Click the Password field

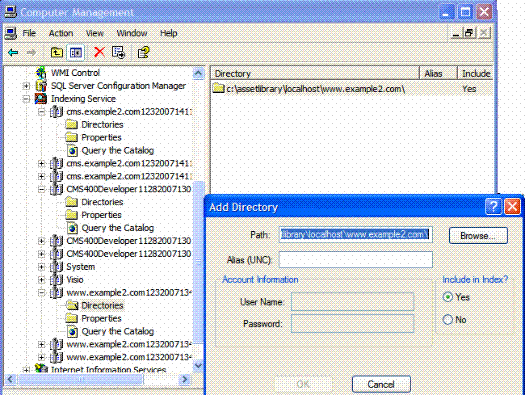click(353, 323)
